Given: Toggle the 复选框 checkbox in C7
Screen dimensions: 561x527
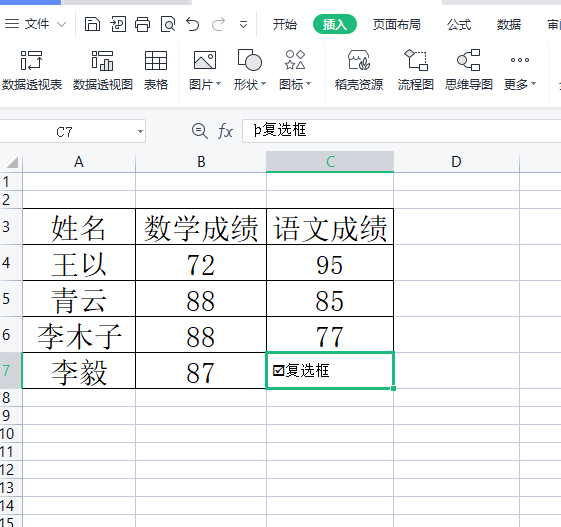Looking at the screenshot, I should (x=278, y=370).
